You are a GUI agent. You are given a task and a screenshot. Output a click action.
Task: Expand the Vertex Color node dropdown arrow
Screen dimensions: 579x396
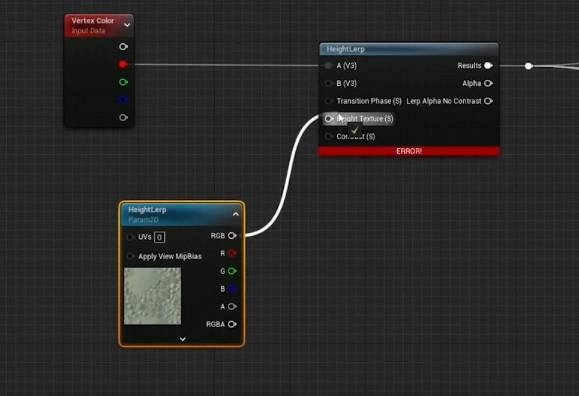(127, 25)
